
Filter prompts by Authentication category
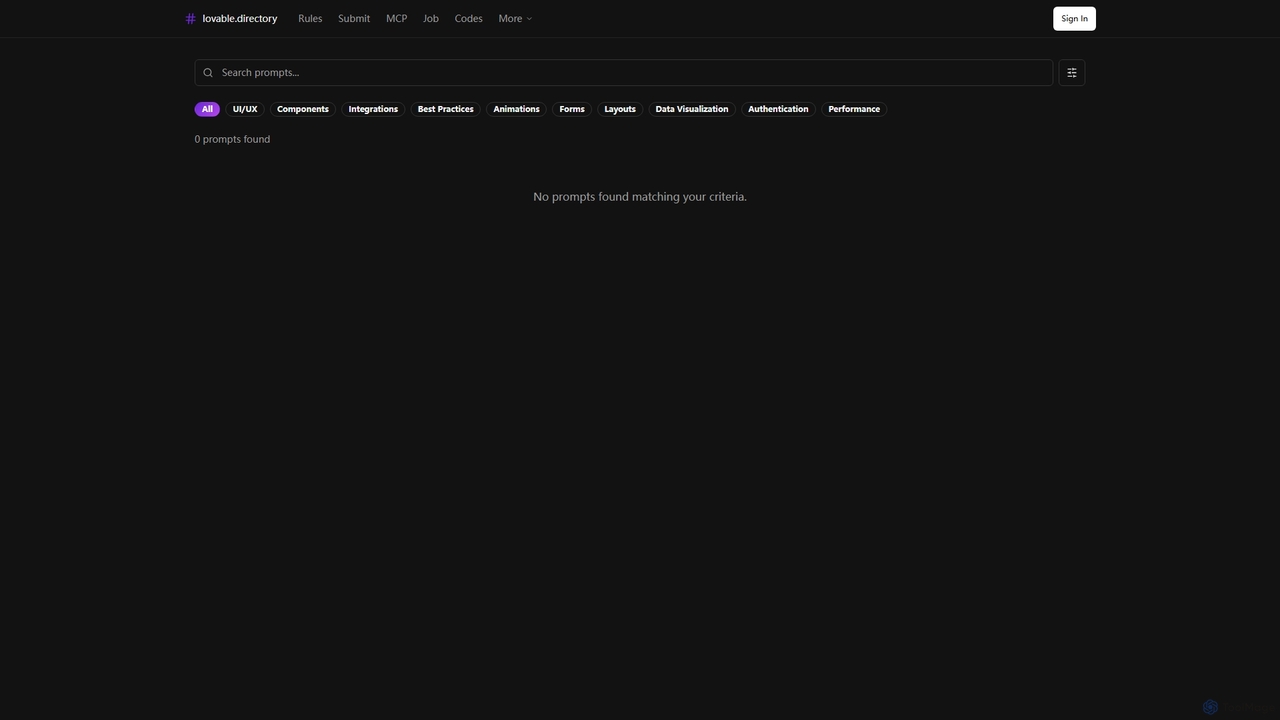[778, 109]
